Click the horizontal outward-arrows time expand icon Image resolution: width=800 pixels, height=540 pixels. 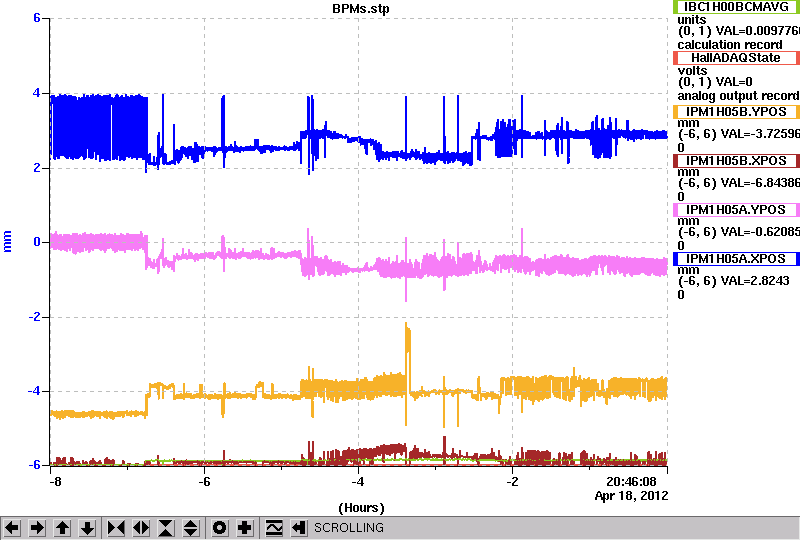point(141,528)
